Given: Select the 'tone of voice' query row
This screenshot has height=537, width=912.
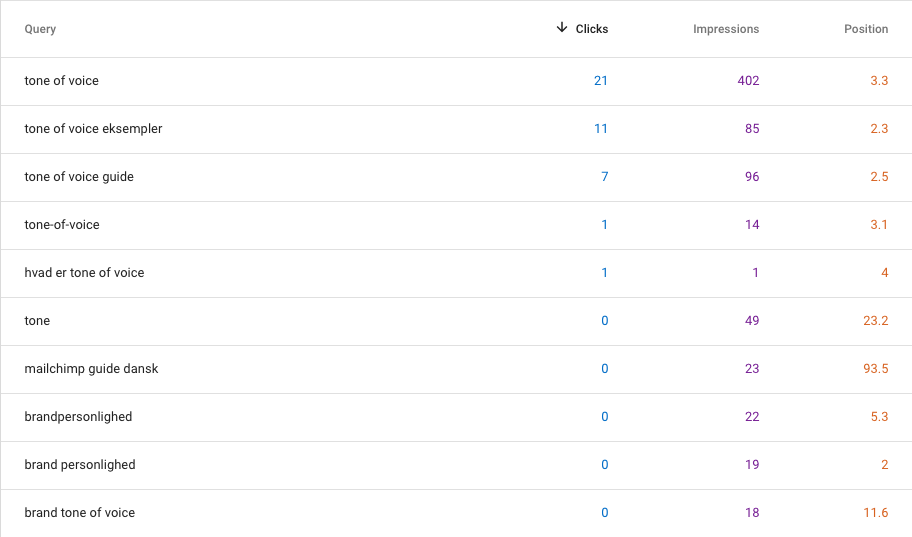Looking at the screenshot, I should 62,81.
